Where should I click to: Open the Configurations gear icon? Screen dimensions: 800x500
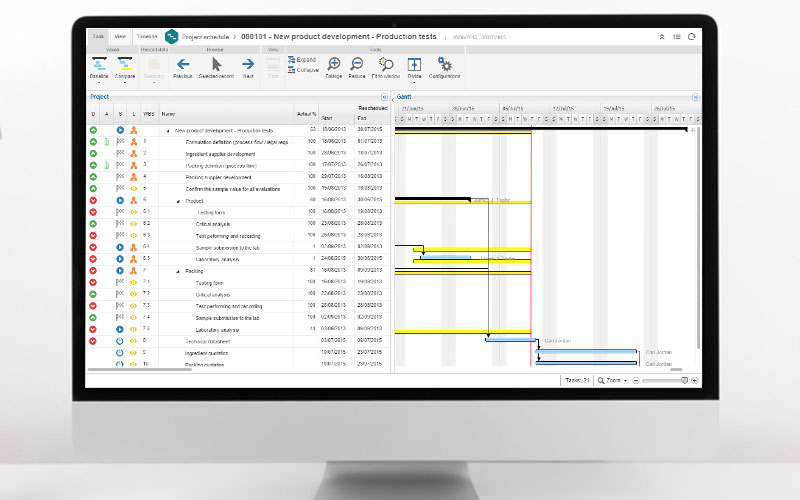tap(445, 64)
